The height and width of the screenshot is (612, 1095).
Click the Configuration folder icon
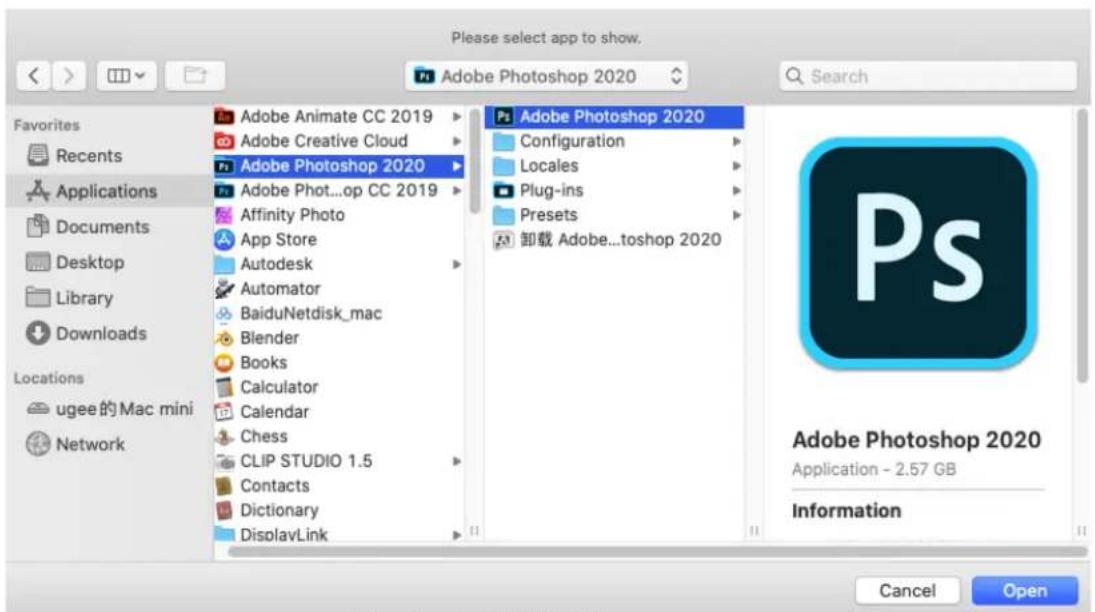(x=504, y=141)
